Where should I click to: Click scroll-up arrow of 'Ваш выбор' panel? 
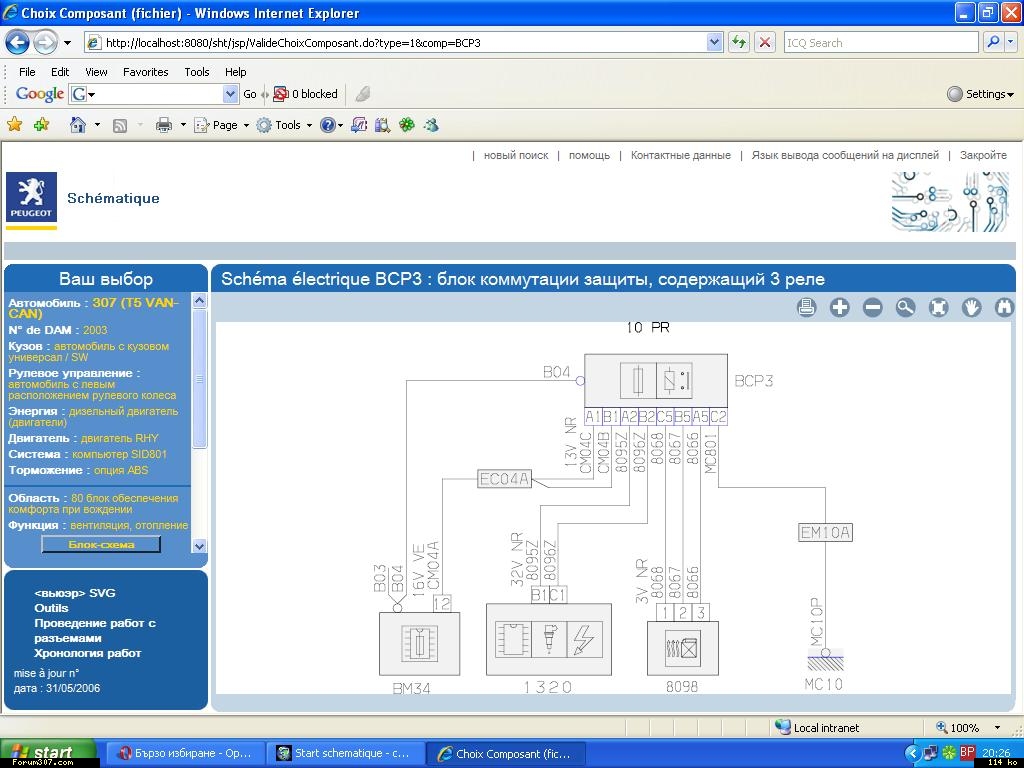point(200,301)
